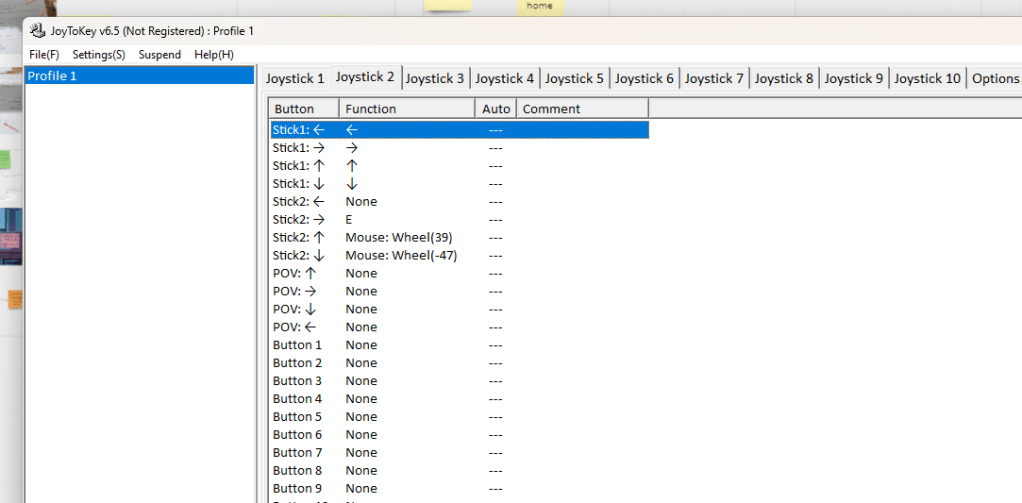This screenshot has height=503, width=1022.
Task: Switch to the Joystick 2 tab
Action: (x=365, y=77)
